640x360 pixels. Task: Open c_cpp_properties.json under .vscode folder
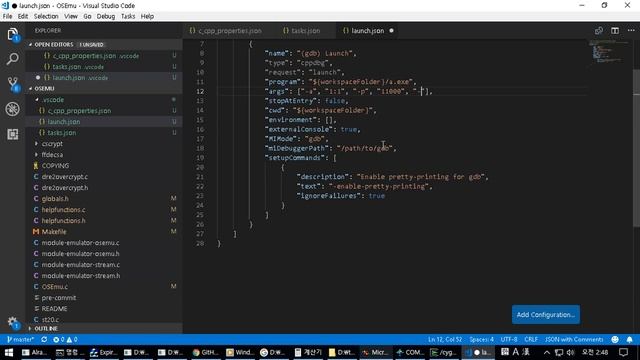tap(104, 111)
